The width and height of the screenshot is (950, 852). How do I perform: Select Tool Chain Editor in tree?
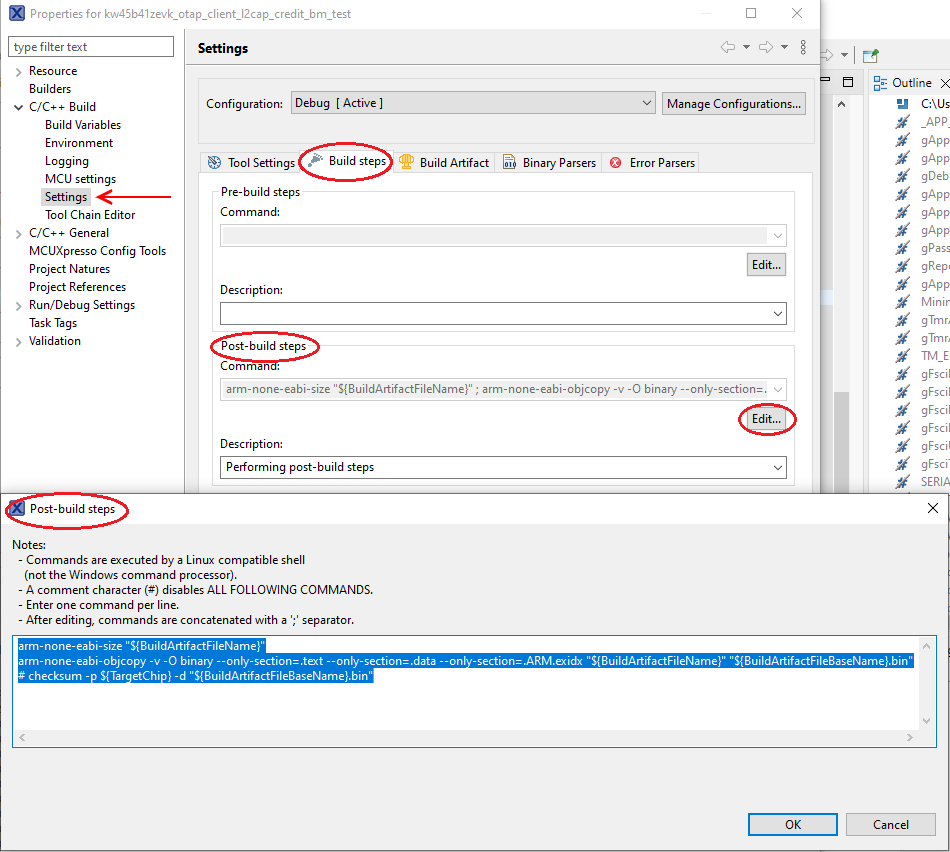90,215
